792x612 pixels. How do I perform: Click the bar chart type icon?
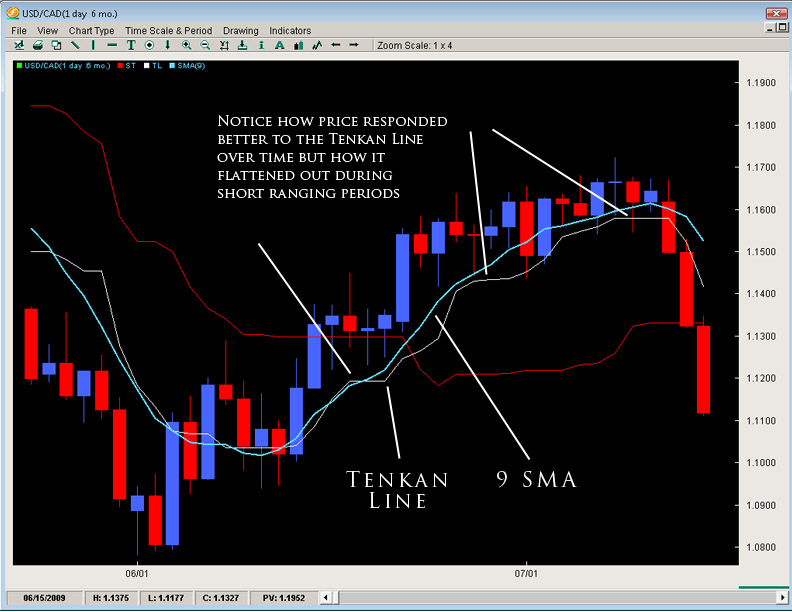[299, 45]
